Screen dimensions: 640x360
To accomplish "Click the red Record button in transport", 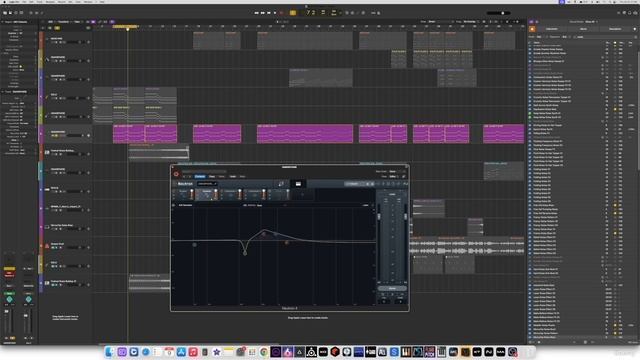I will pos(282,13).
